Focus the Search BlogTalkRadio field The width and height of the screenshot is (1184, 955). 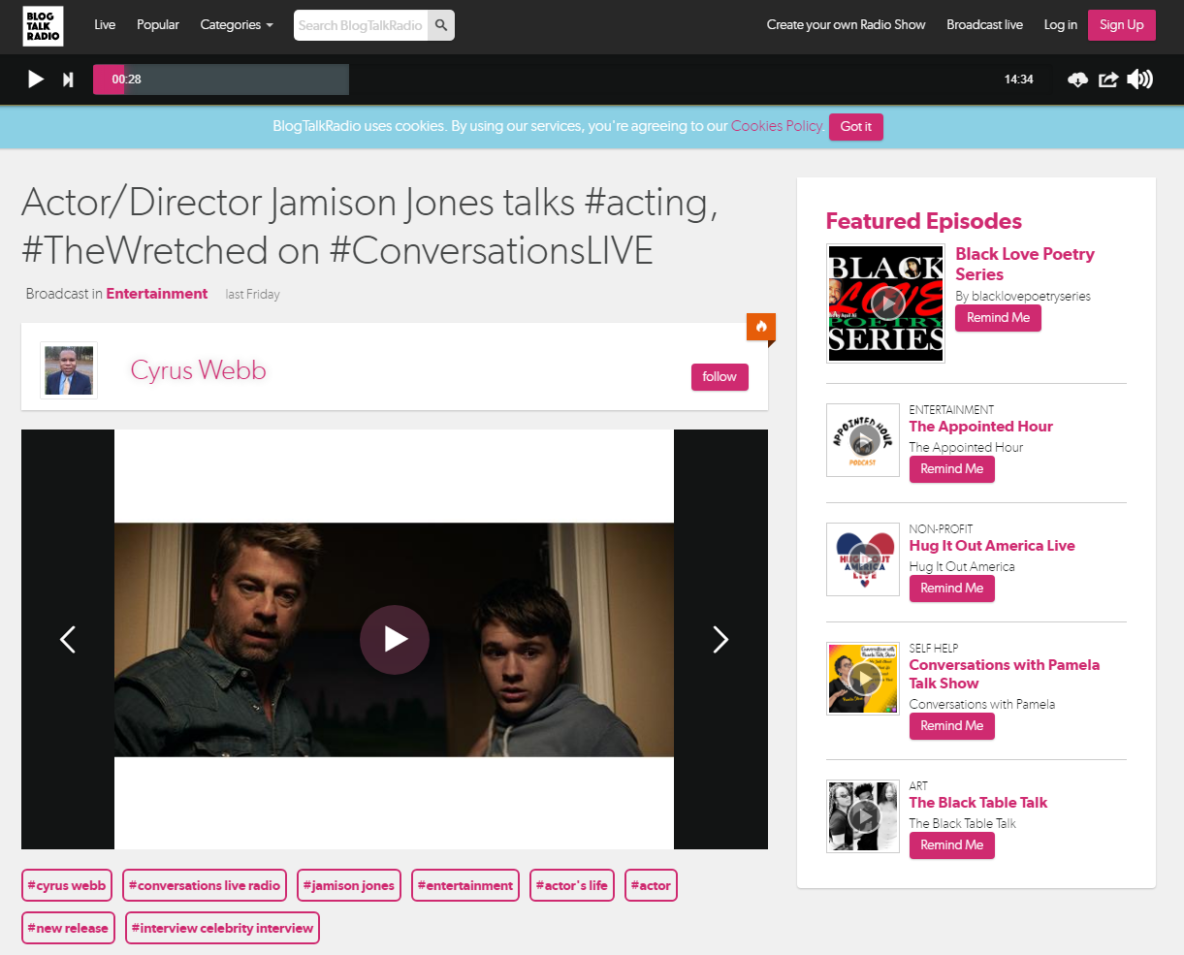(361, 25)
